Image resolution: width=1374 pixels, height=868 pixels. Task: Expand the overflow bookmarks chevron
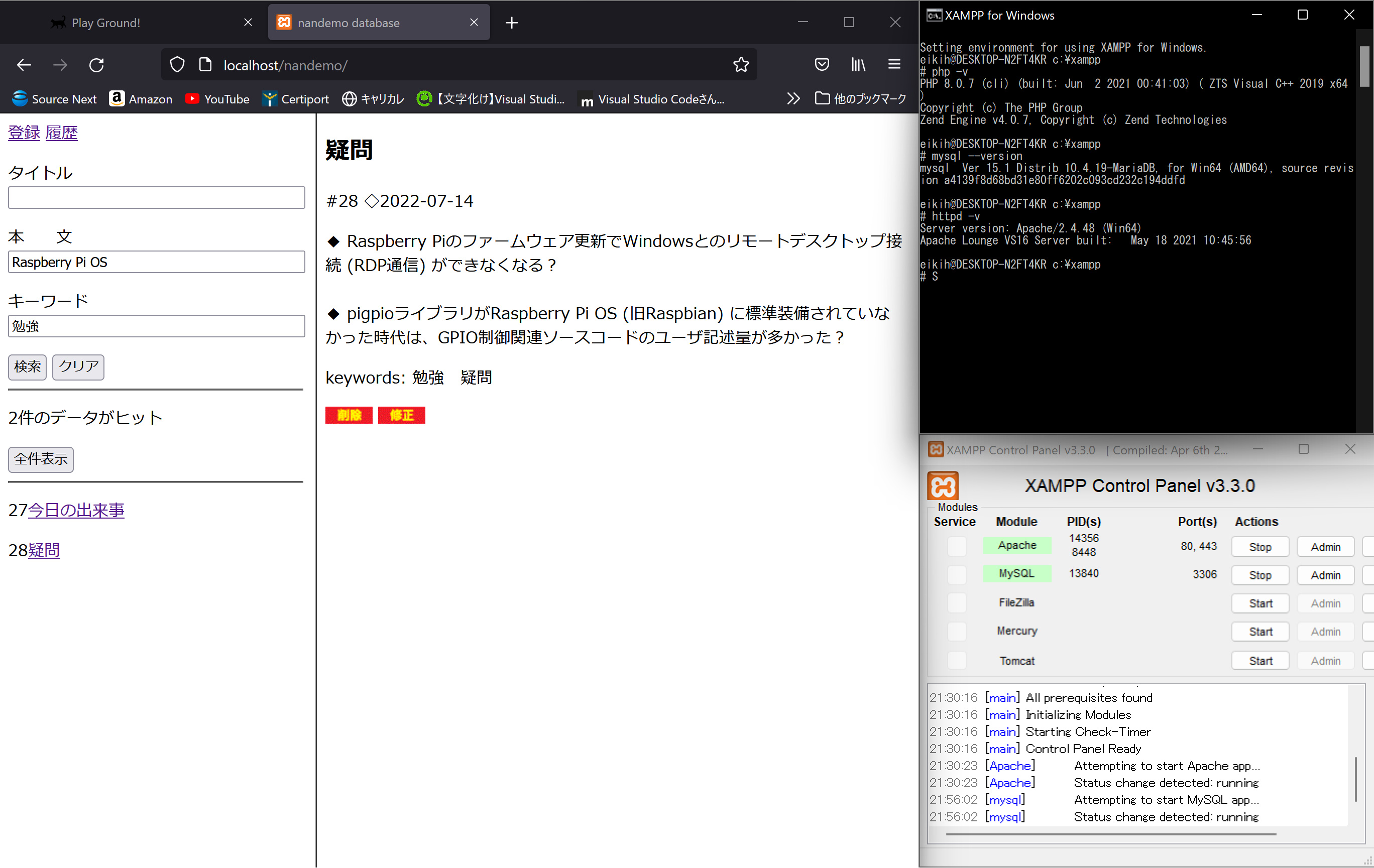(793, 98)
